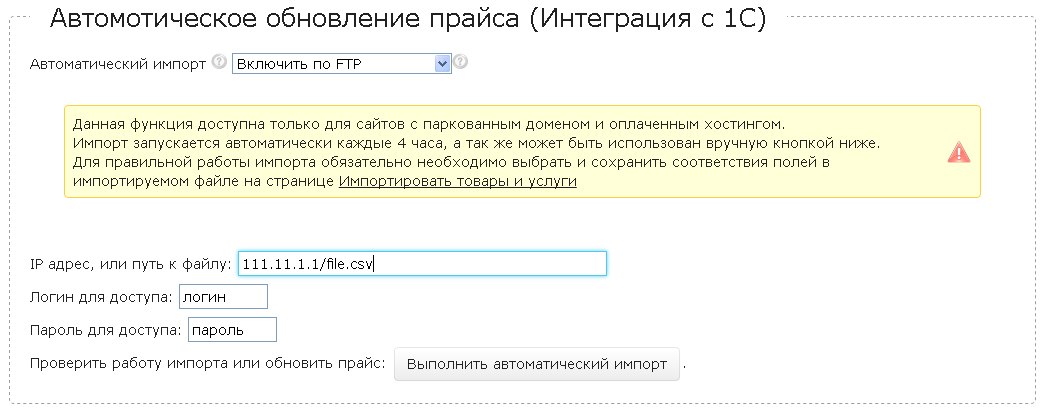
Task: Click notice line starting "Импорт запускается автоматически"
Action: pos(476,143)
